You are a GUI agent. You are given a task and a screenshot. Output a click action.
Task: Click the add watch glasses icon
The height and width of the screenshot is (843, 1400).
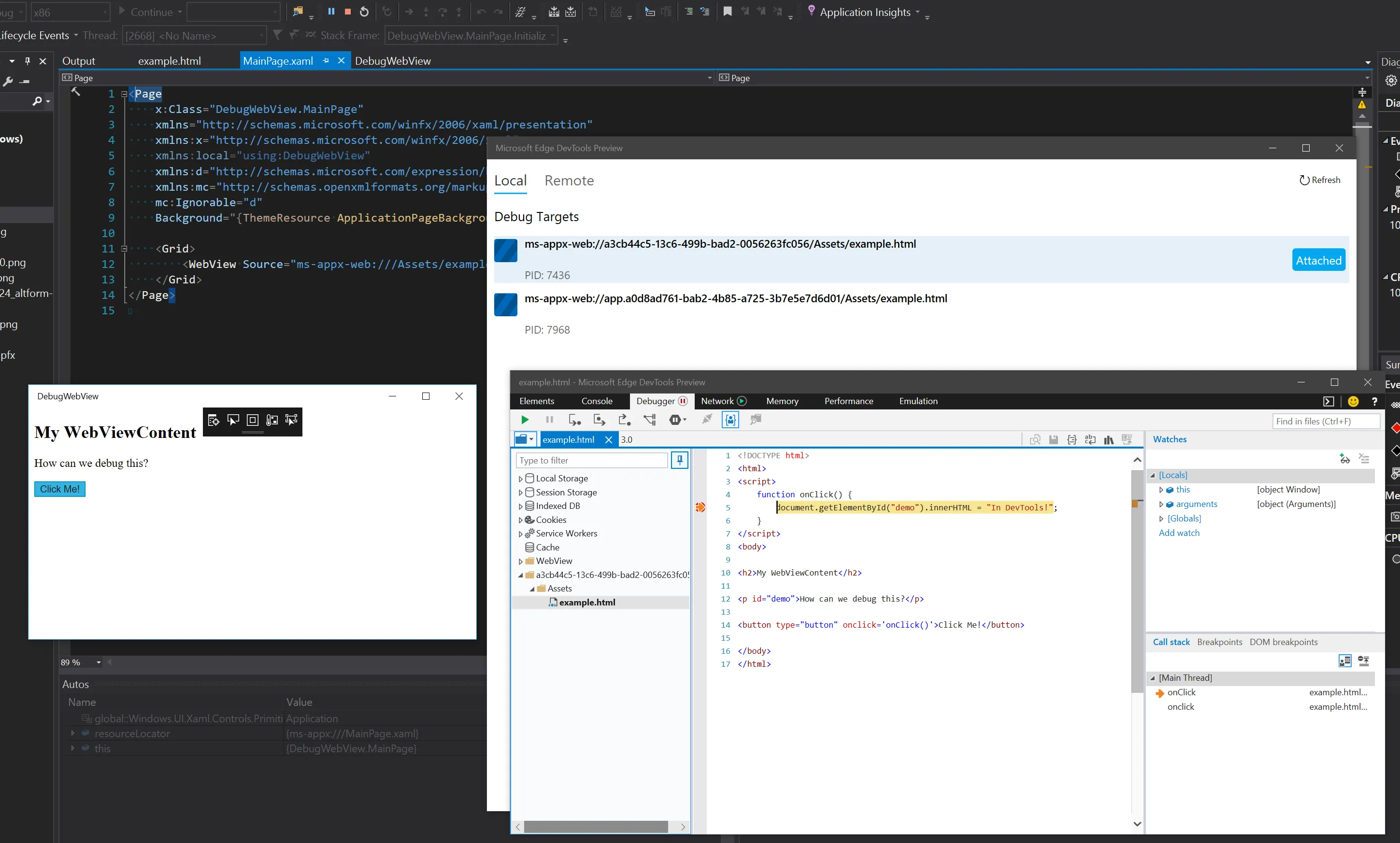tap(1344, 459)
